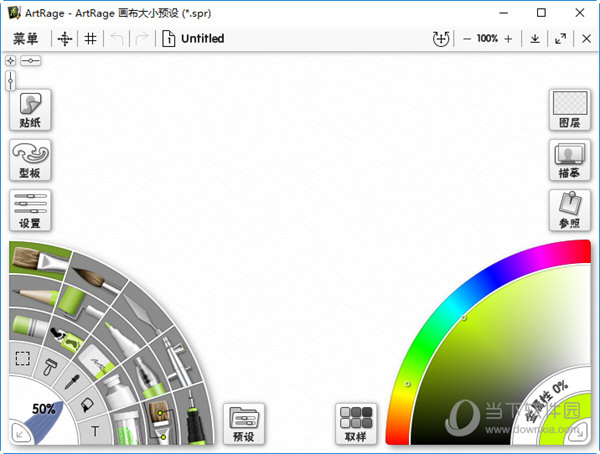Click the 50% brush size indicator
Image resolution: width=600 pixels, height=454 pixels.
pos(43,409)
